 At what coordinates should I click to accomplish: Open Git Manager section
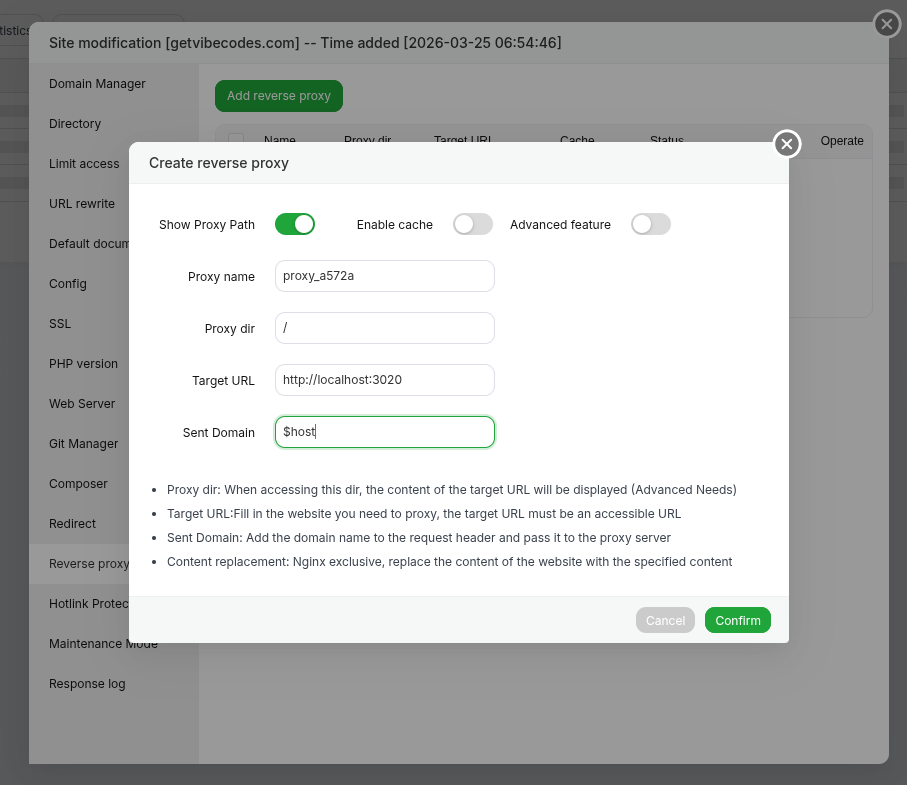coord(83,444)
